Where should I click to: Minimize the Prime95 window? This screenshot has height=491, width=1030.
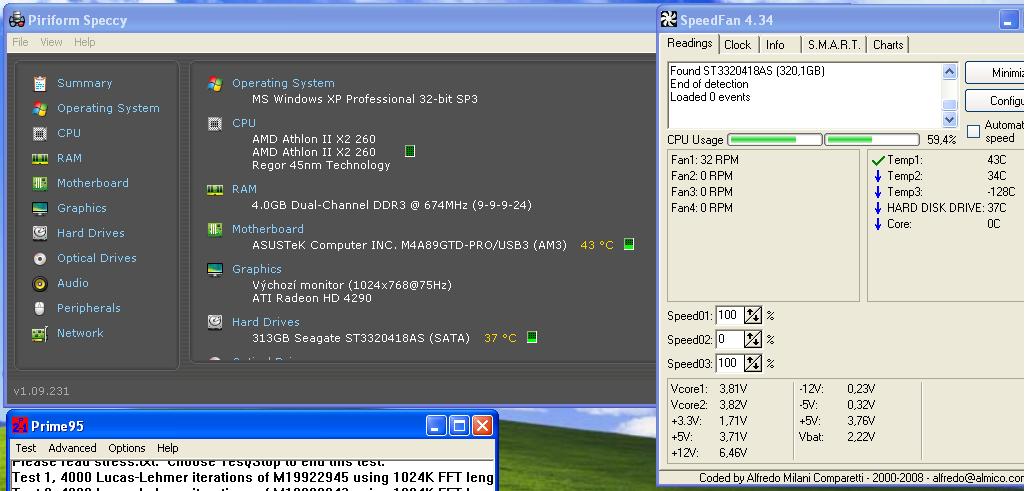pyautogui.click(x=436, y=426)
